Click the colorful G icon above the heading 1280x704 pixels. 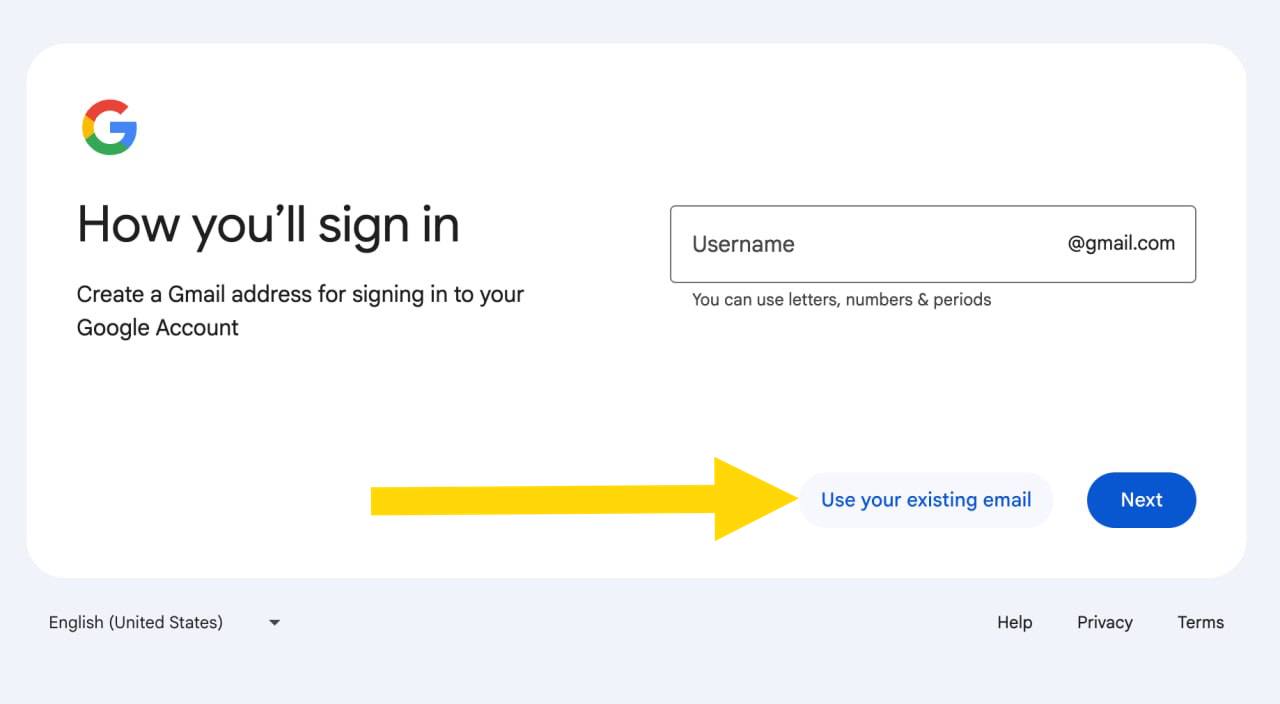(x=110, y=126)
